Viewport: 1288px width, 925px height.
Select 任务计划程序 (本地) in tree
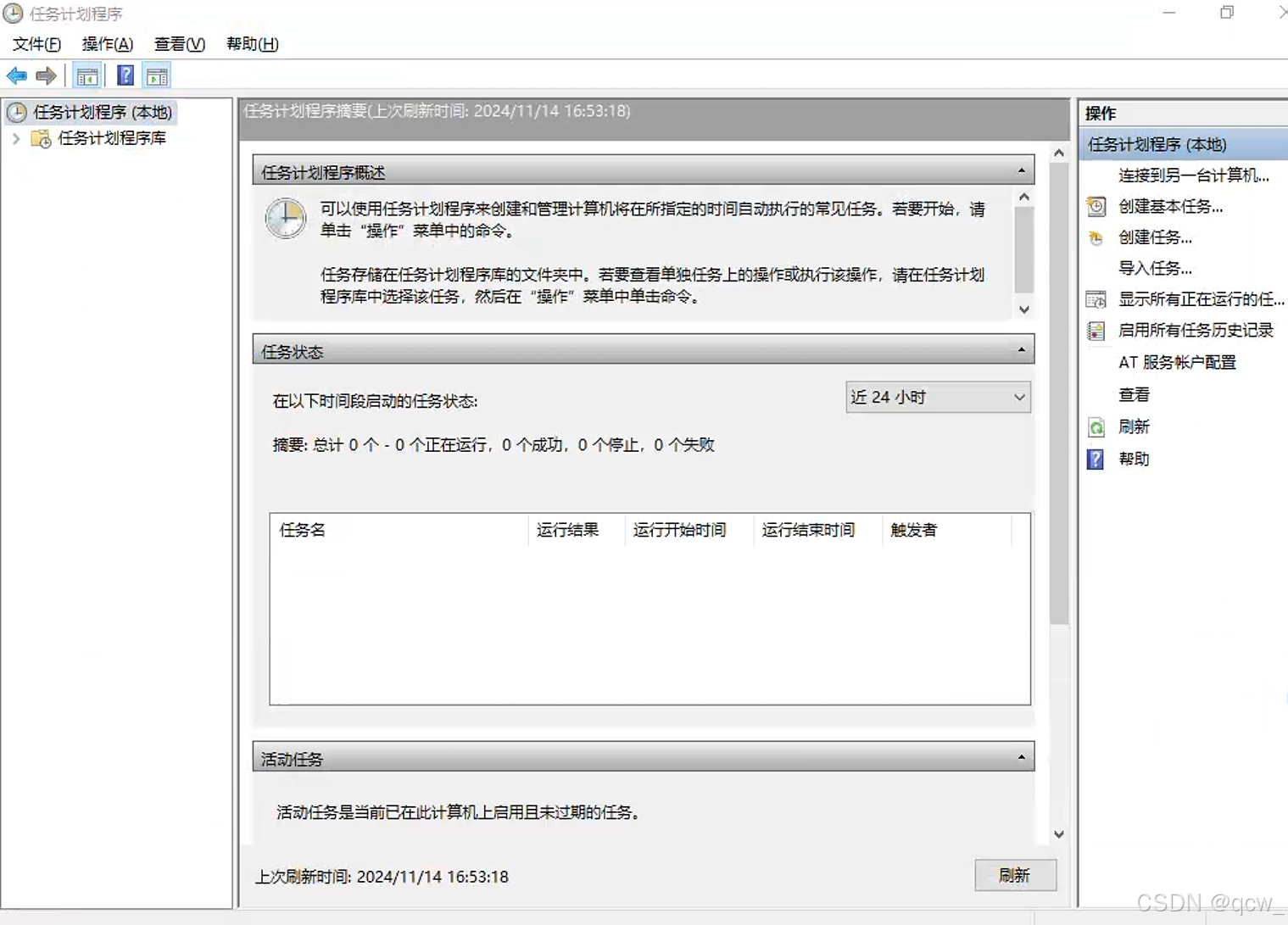click(103, 112)
